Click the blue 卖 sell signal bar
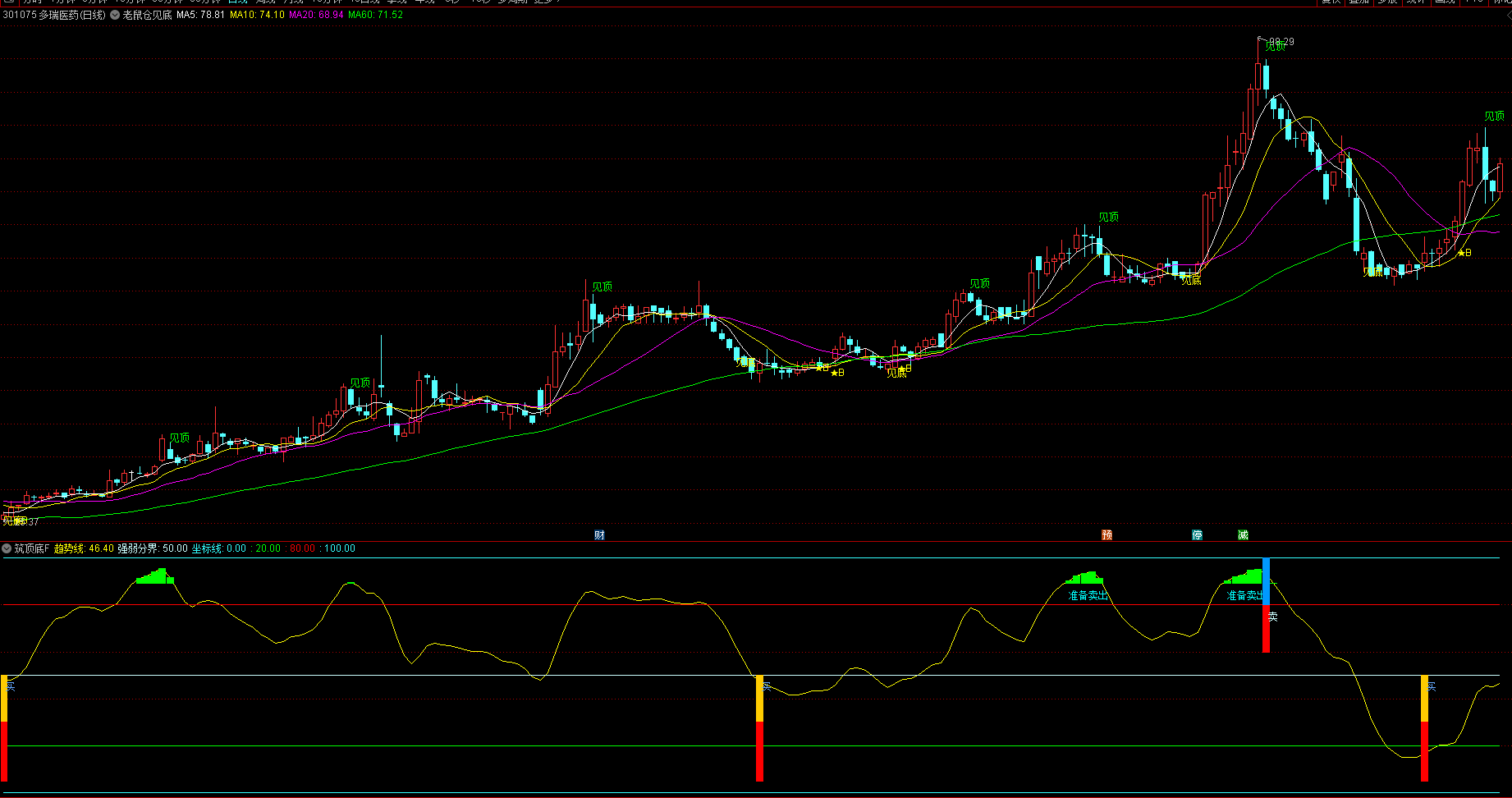The image size is (1512, 798). 1266,580
